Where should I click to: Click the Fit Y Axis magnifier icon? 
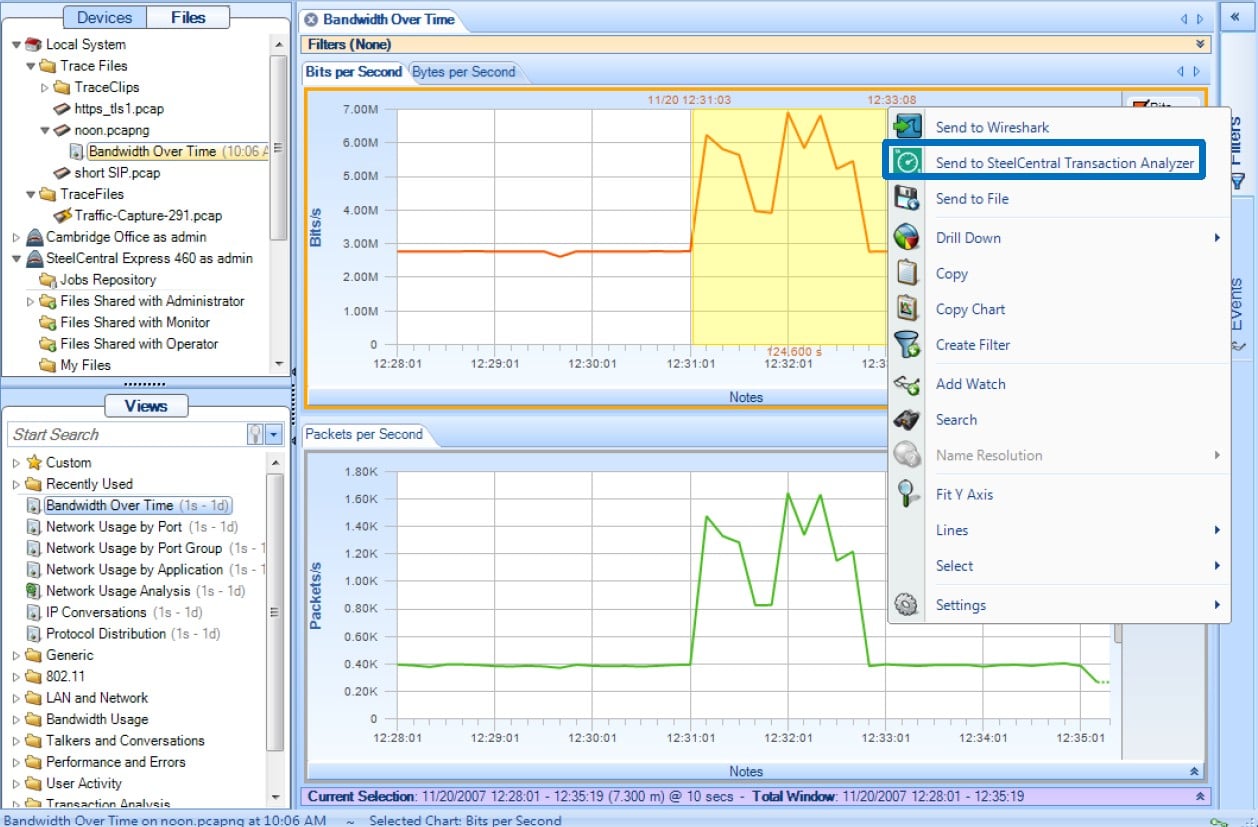[907, 494]
